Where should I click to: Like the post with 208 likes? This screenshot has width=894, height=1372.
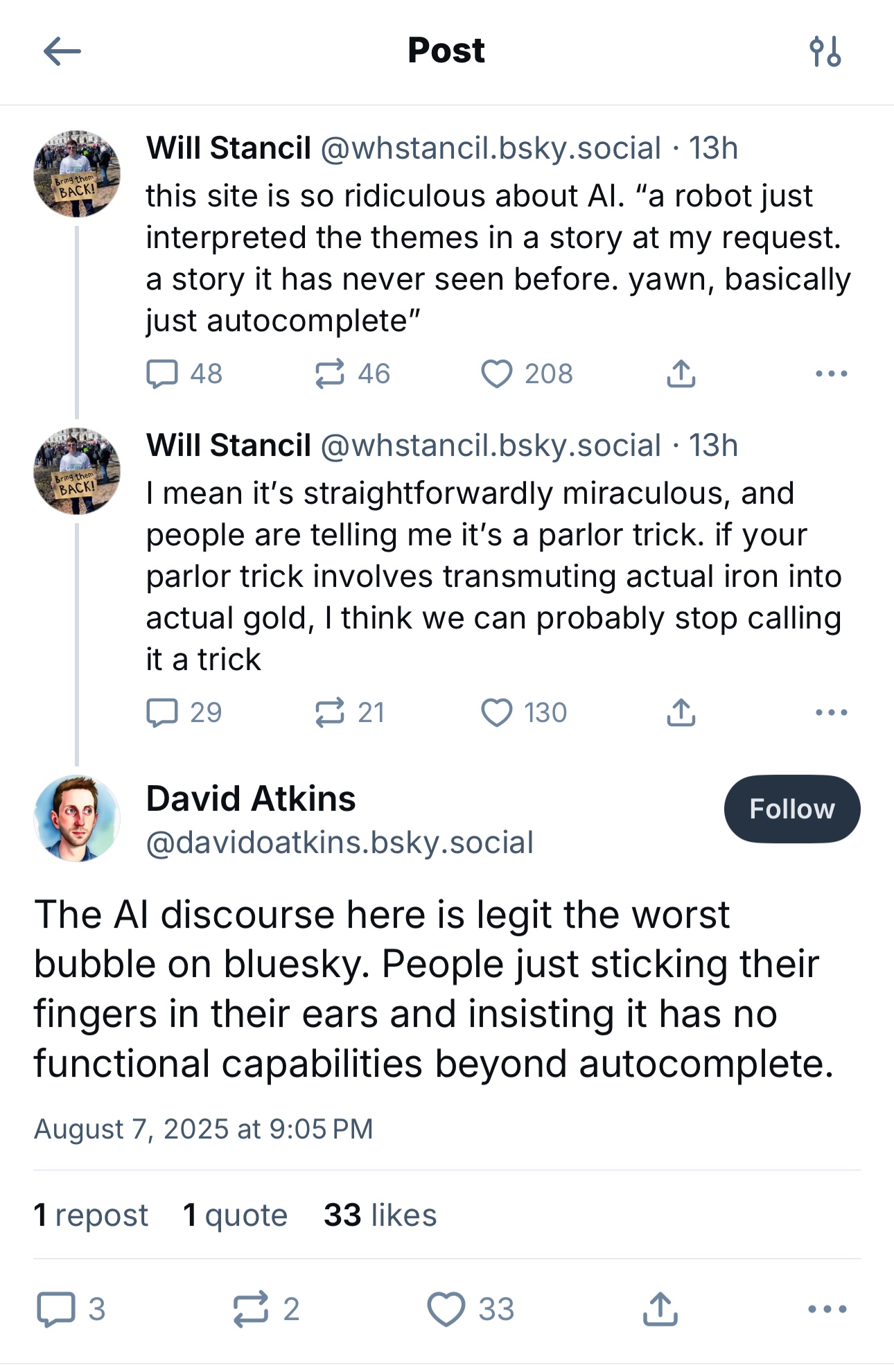click(497, 373)
